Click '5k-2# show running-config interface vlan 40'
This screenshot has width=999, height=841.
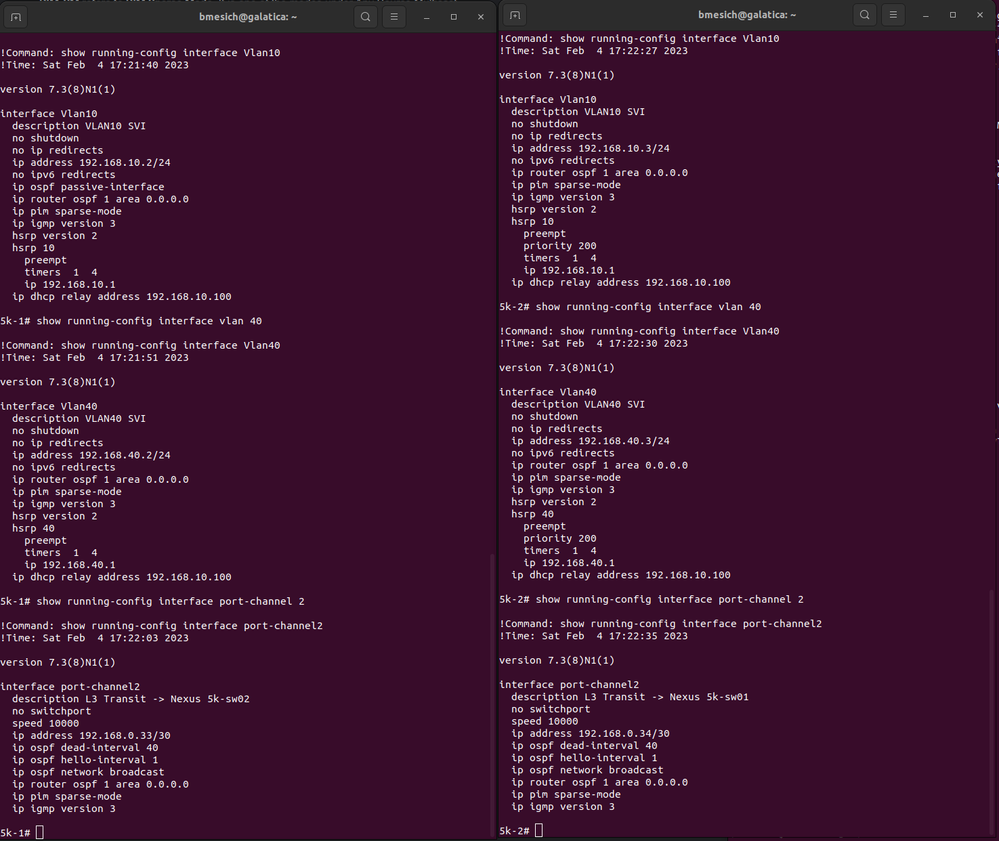(630, 306)
